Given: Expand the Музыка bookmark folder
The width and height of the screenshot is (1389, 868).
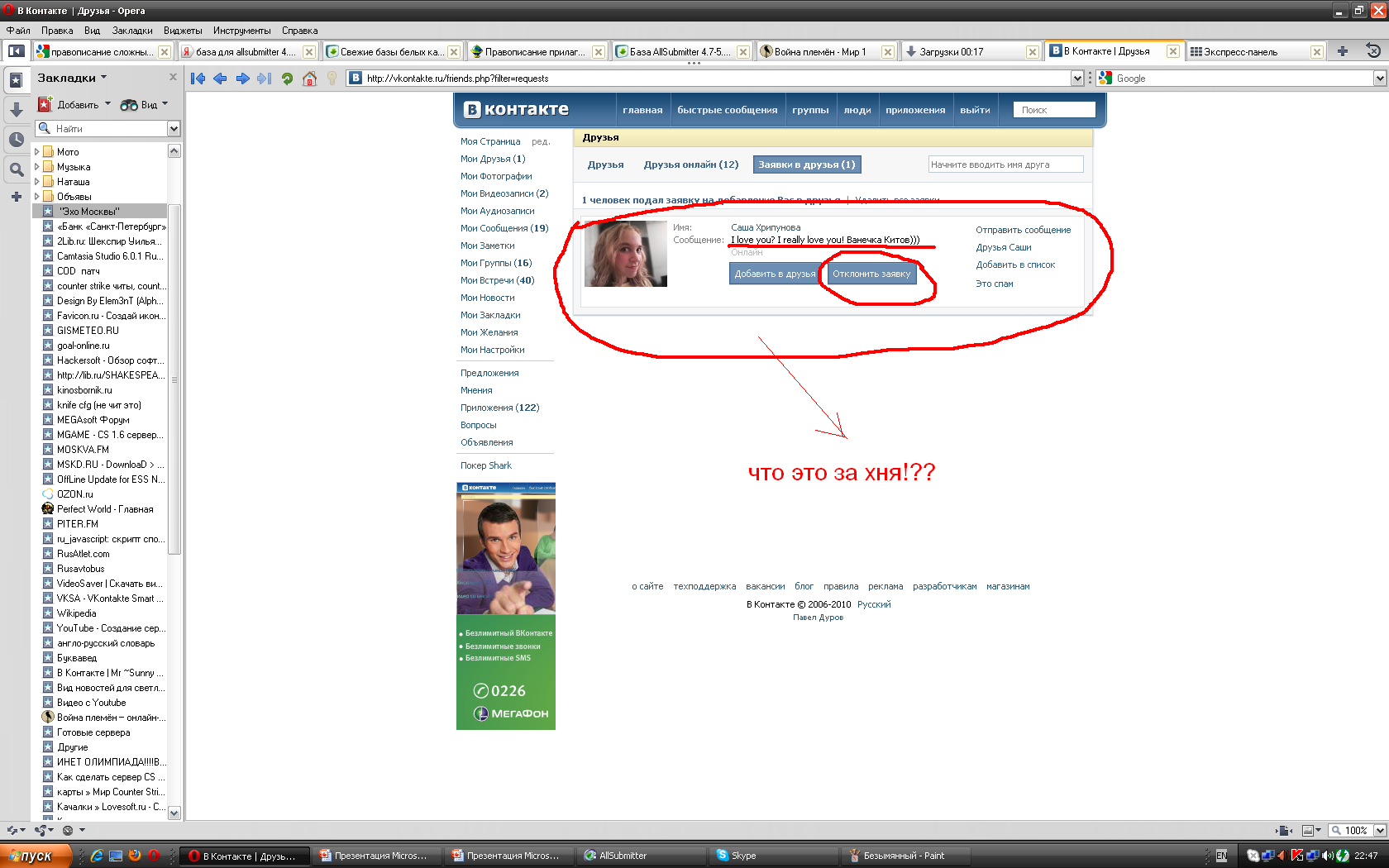Looking at the screenshot, I should (36, 167).
